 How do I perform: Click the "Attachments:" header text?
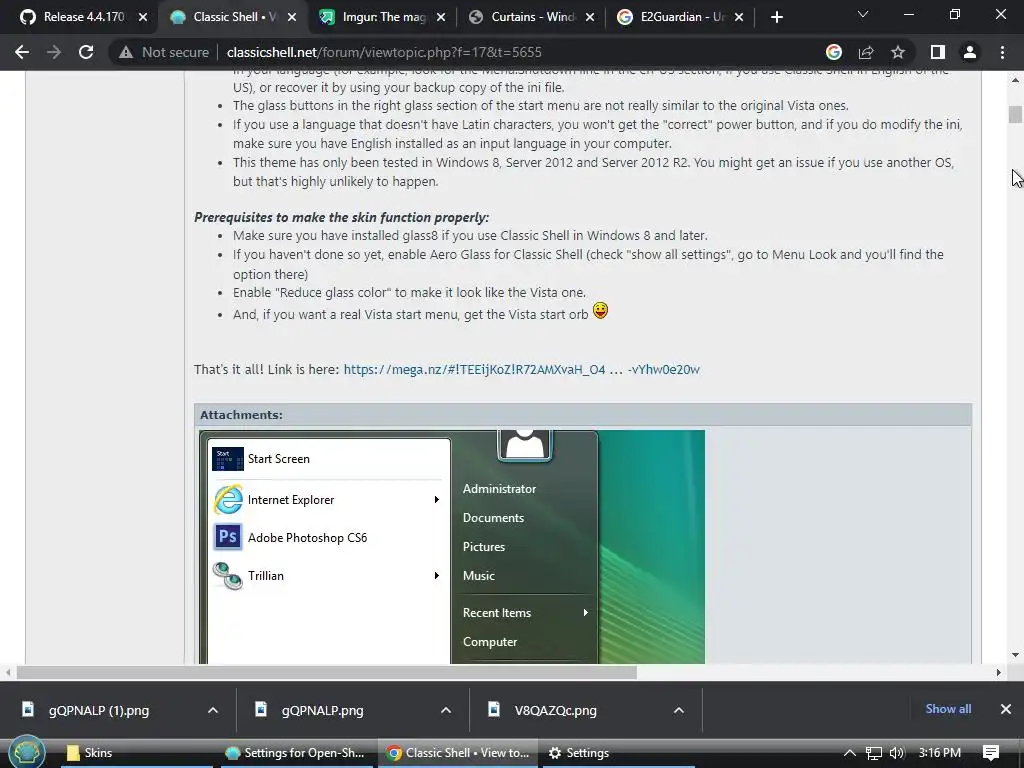(x=241, y=415)
